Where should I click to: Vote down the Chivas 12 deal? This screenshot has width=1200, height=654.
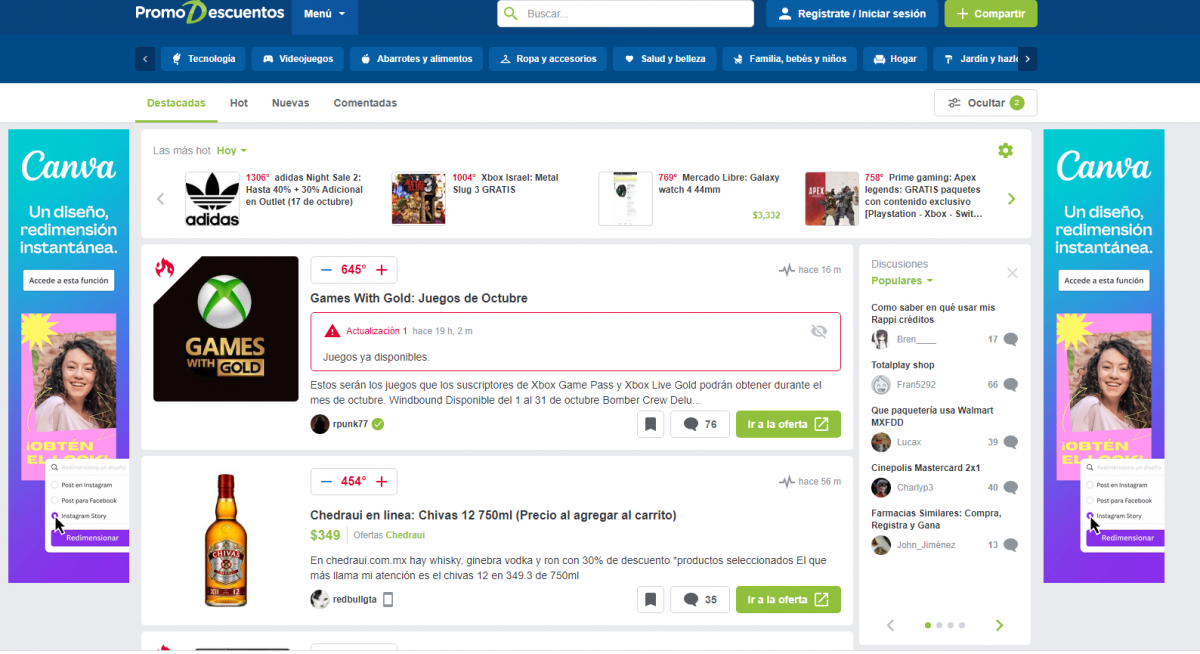326,482
